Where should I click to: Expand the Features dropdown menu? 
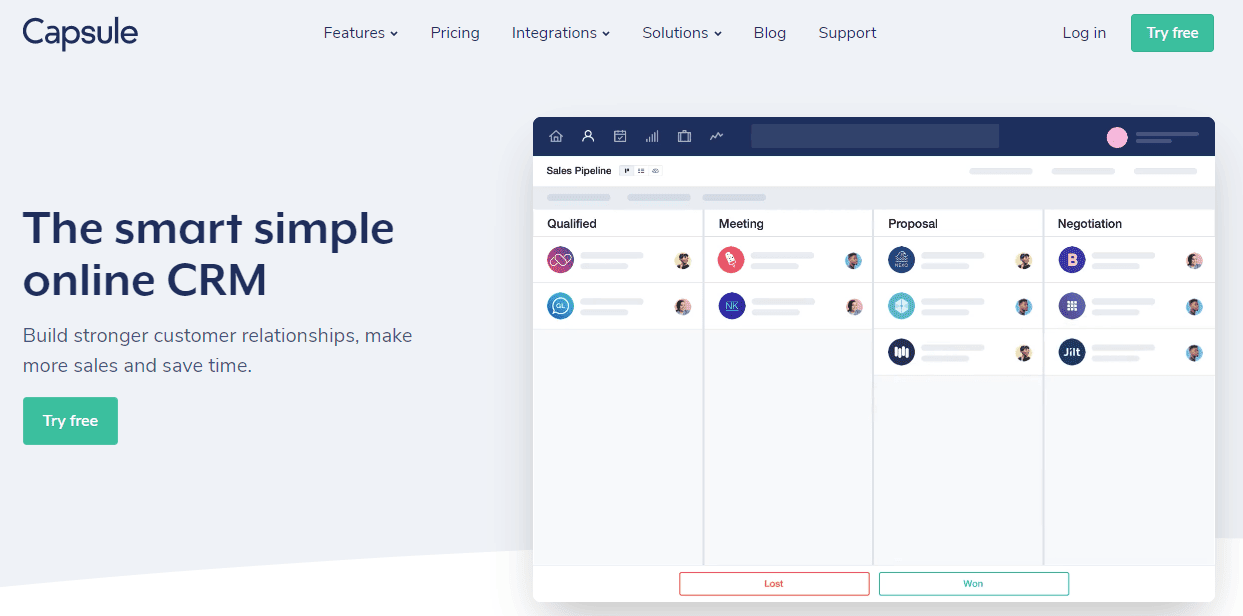point(360,33)
